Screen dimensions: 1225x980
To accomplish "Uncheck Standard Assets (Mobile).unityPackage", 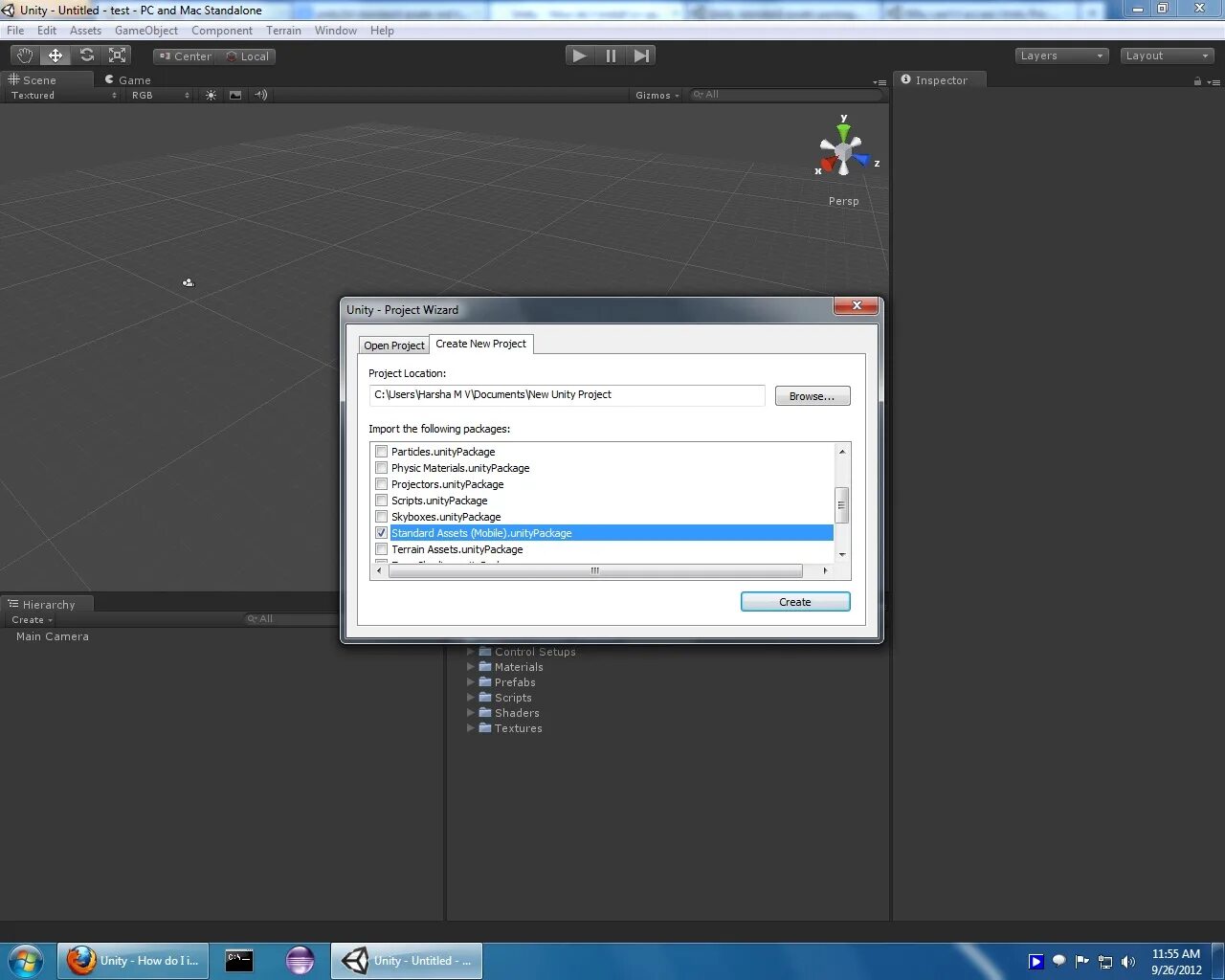I will 382,533.
